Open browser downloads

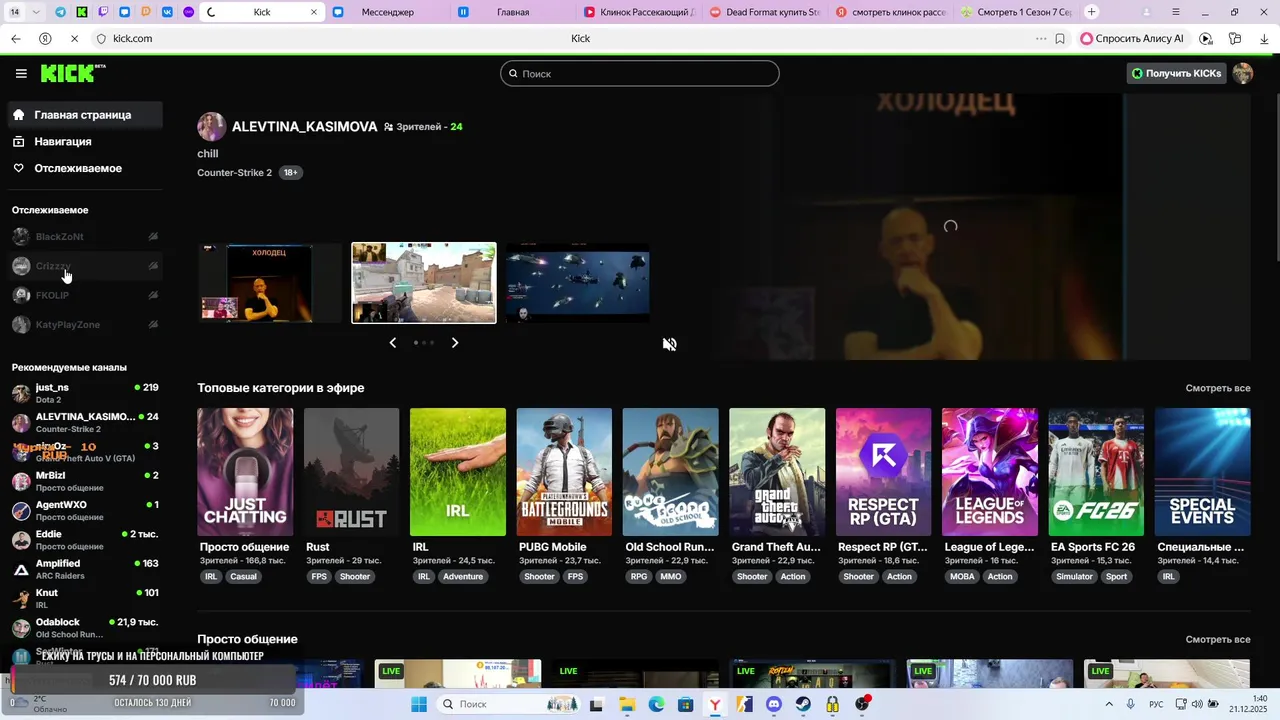1264,39
